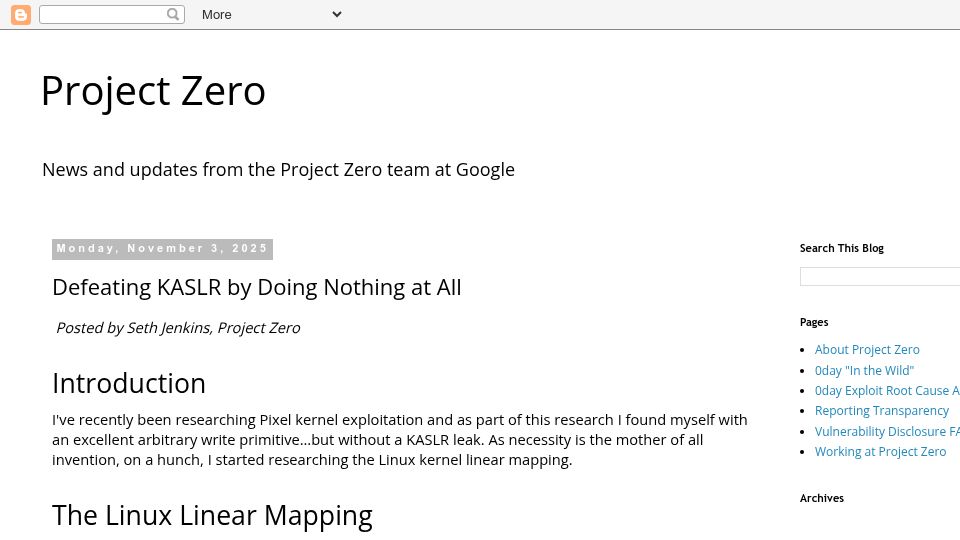Image resolution: width=960 pixels, height=540 pixels.
Task: Click the magnifier icon in navbar search
Action: pos(173,14)
